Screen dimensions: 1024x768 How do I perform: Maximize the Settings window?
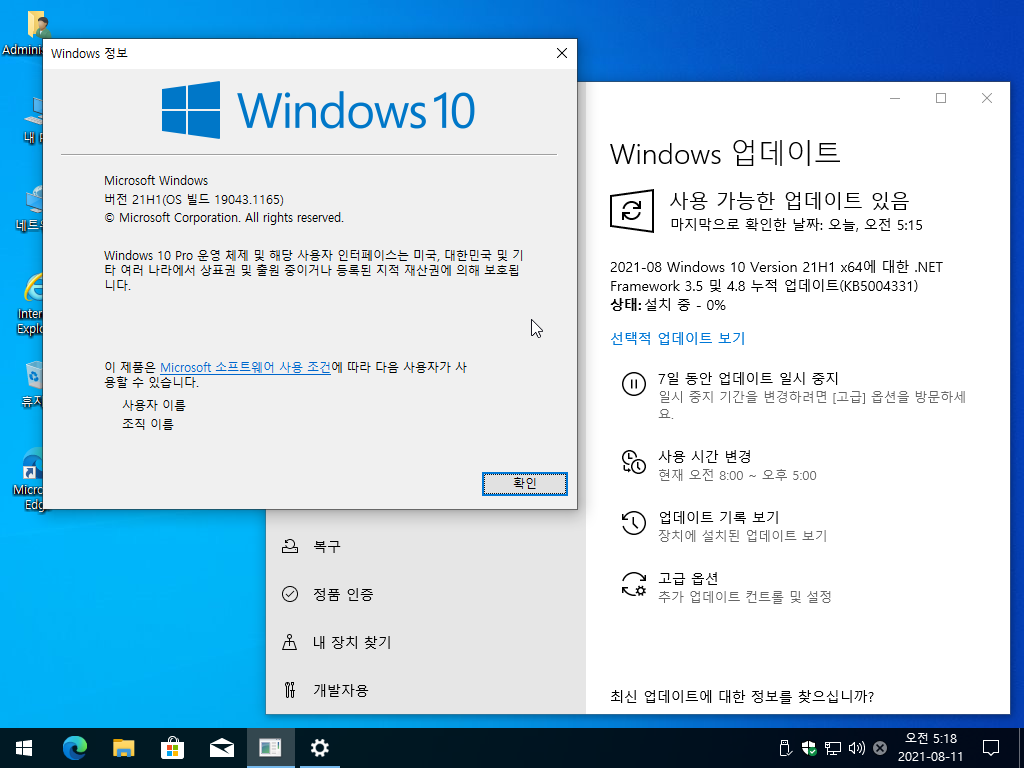941,98
